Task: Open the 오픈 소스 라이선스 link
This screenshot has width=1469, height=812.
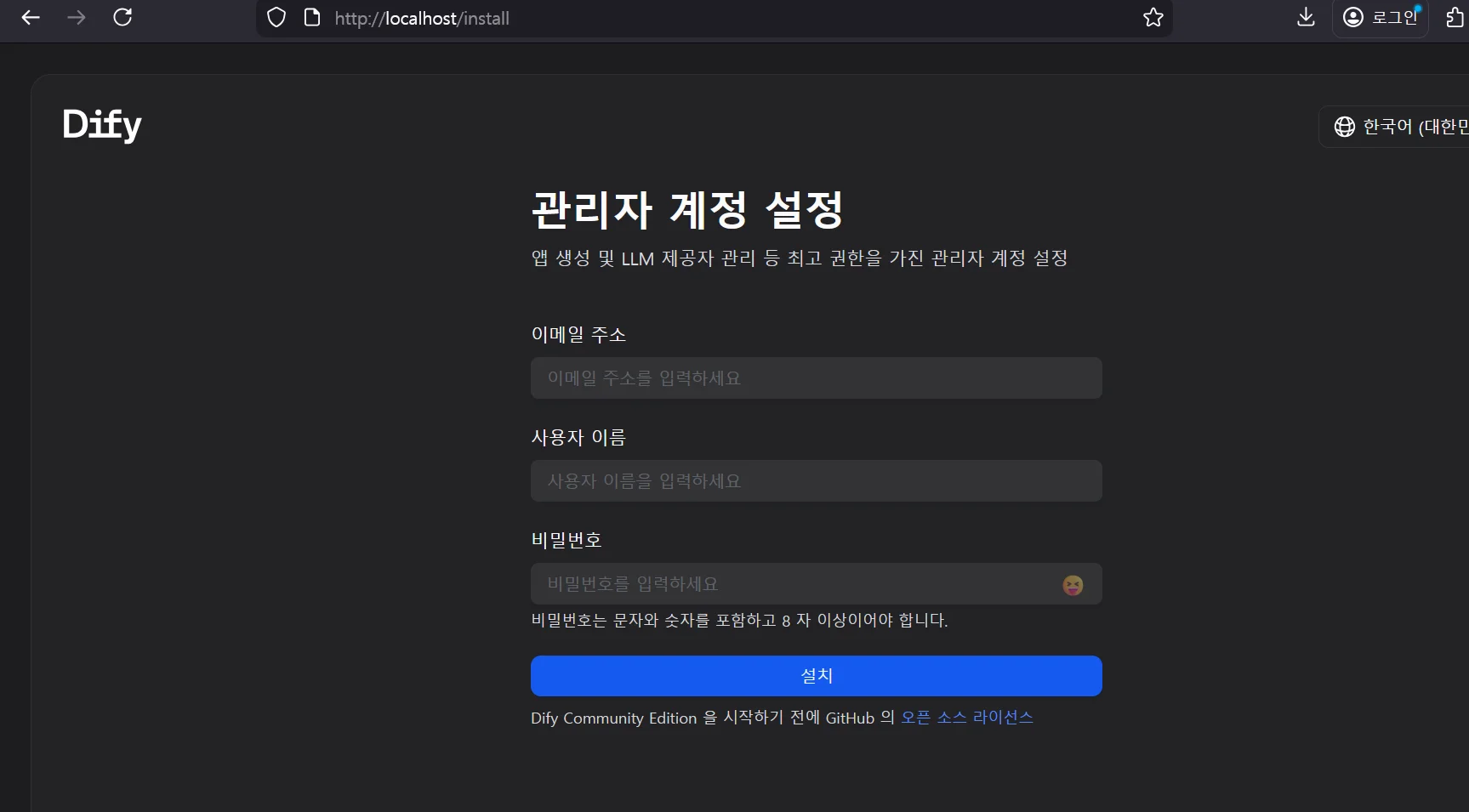Action: [x=967, y=718]
